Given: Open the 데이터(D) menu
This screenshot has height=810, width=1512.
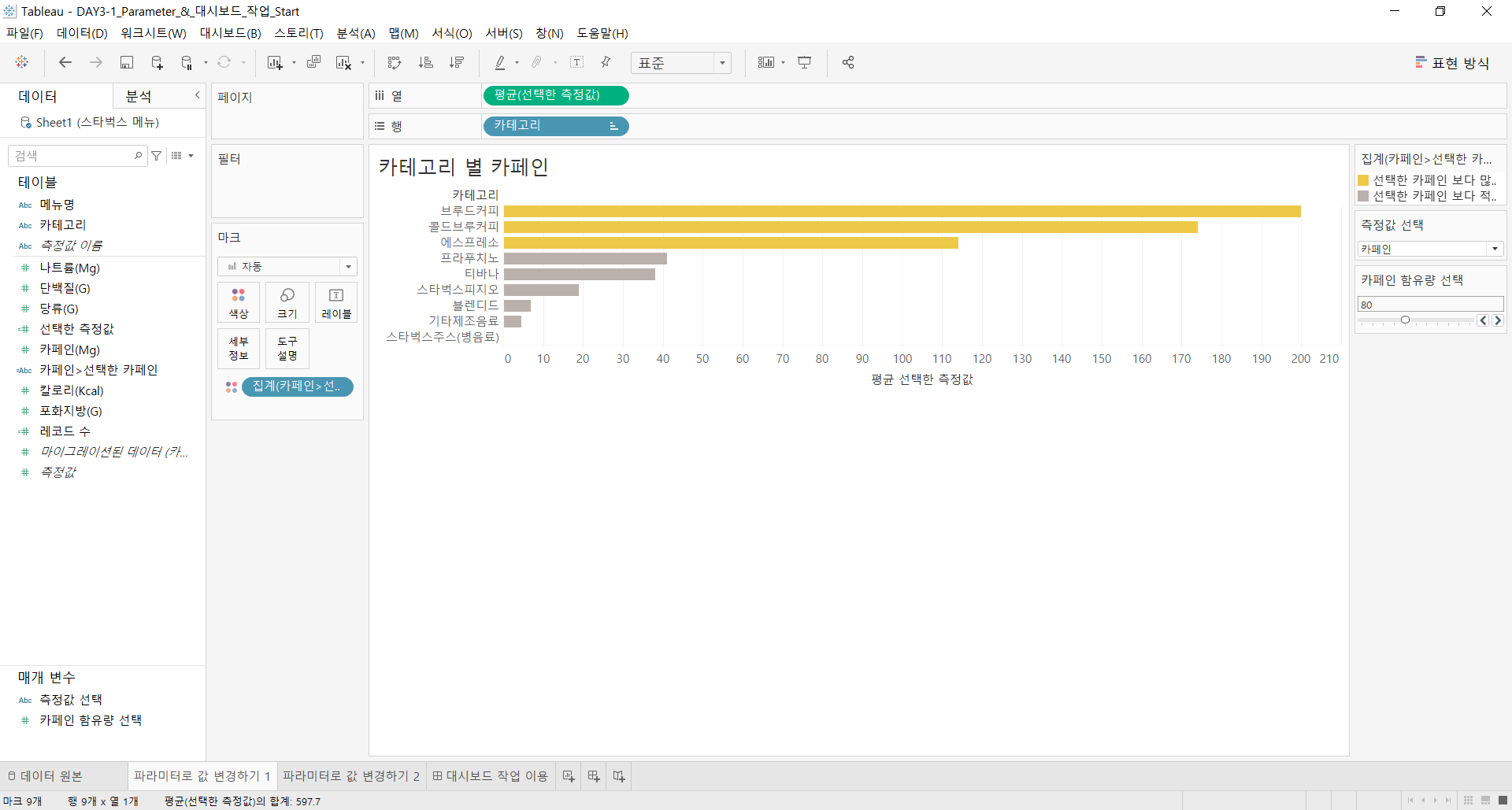Looking at the screenshot, I should (82, 33).
